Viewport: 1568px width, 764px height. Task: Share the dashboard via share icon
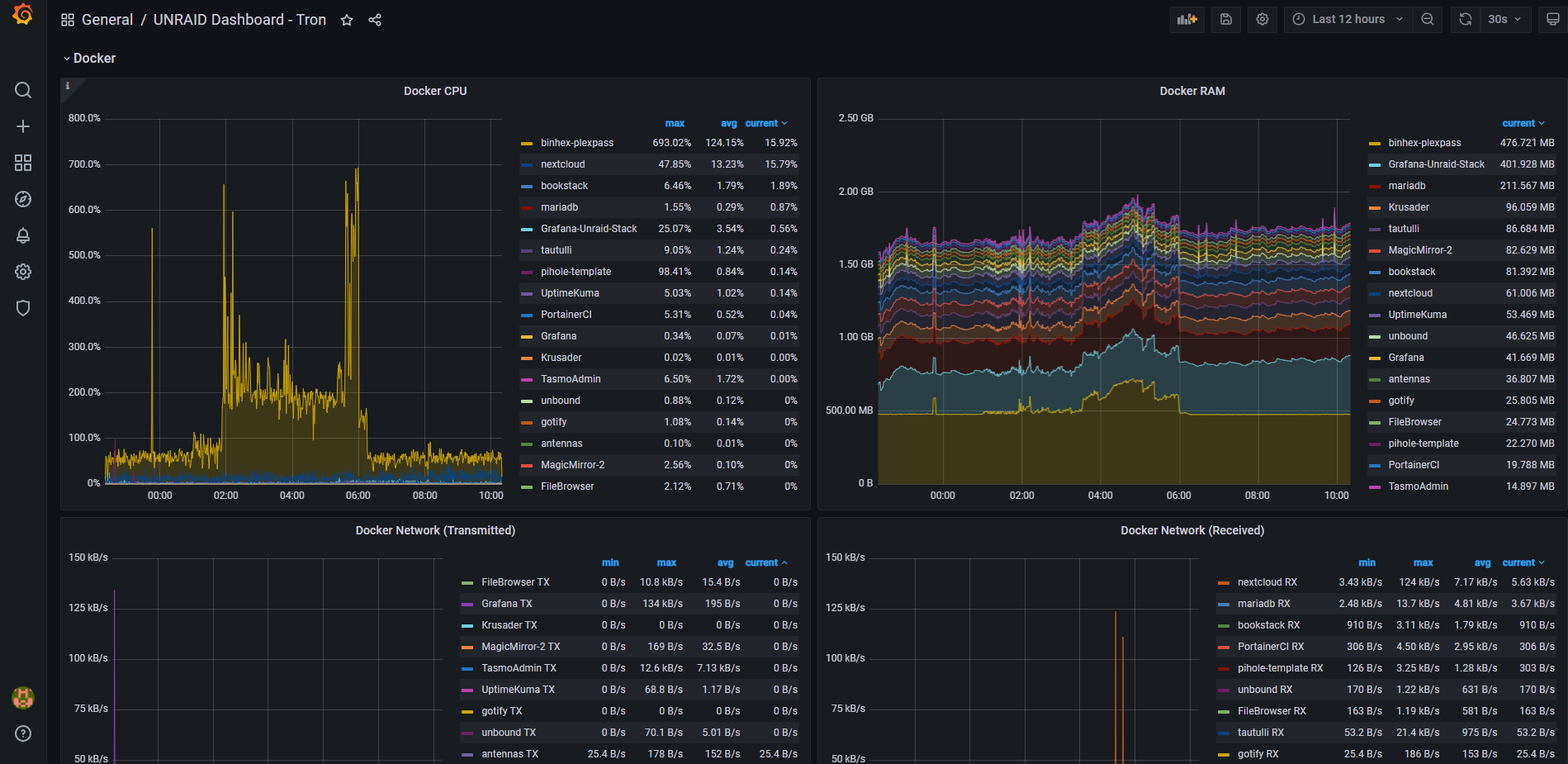[375, 20]
